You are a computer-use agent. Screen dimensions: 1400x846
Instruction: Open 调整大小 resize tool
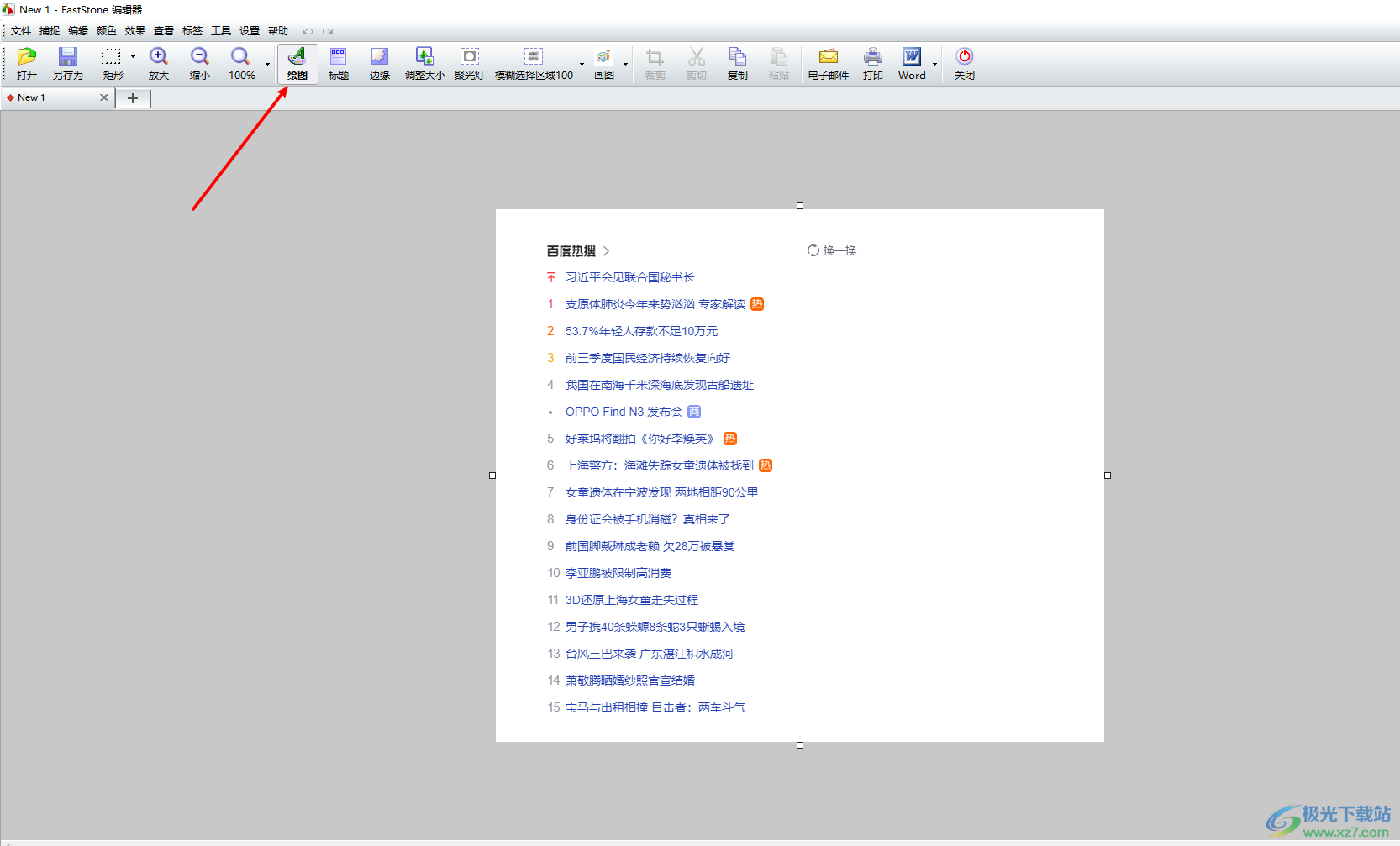[425, 64]
